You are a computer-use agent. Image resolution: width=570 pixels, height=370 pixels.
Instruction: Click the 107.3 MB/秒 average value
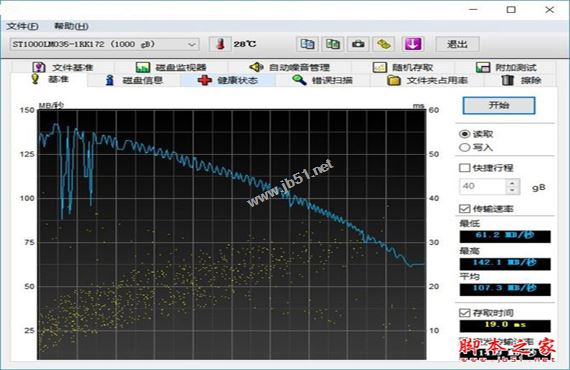[505, 289]
